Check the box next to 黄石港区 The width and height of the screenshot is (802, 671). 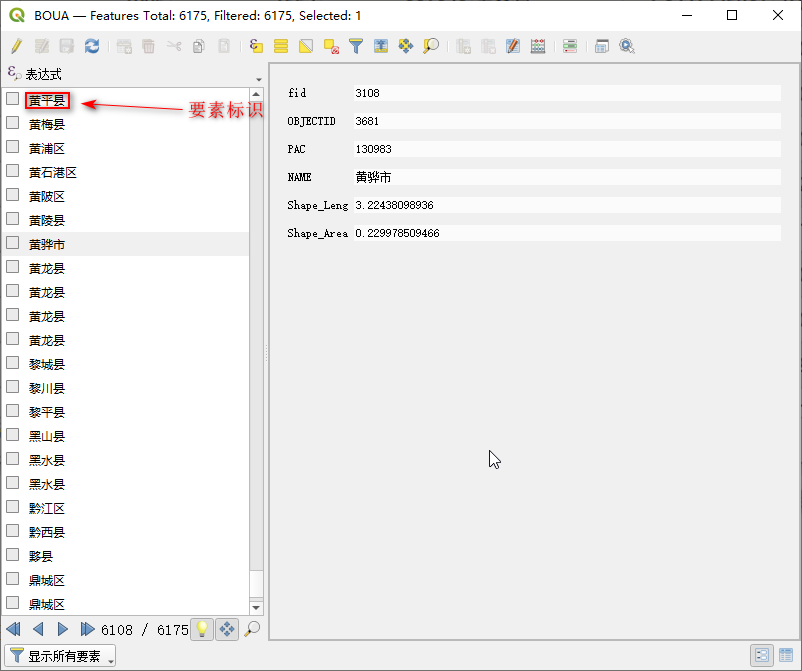[x=13, y=171]
